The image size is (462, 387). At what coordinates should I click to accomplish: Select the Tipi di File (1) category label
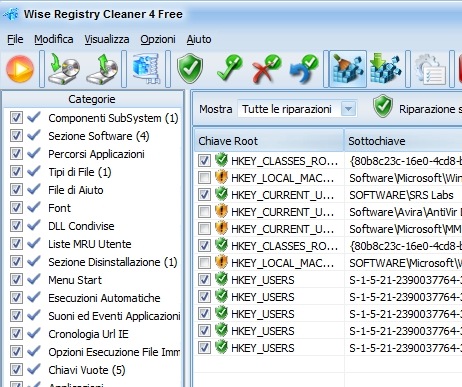(80, 172)
